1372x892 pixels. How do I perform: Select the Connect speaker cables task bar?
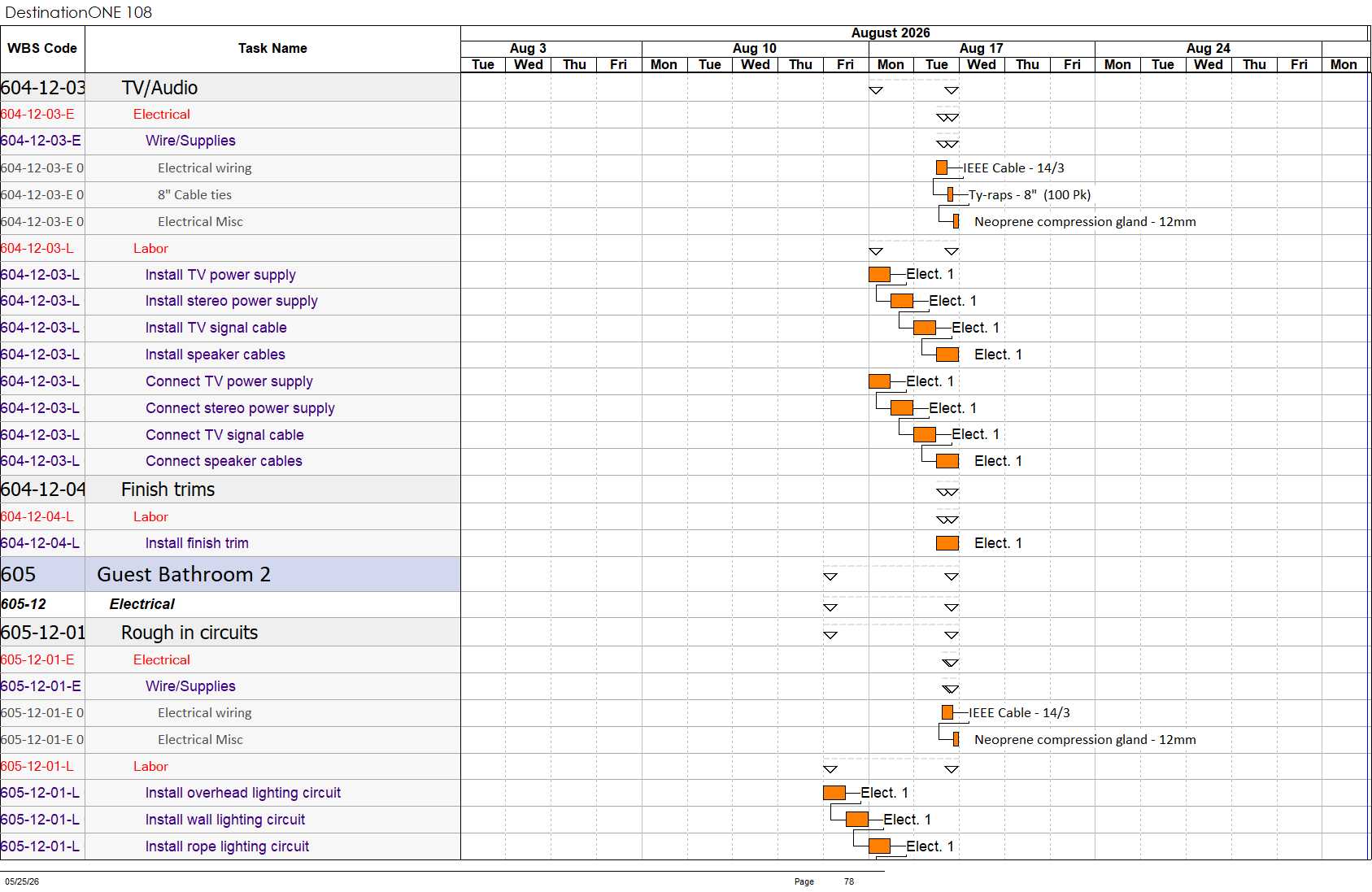(947, 461)
